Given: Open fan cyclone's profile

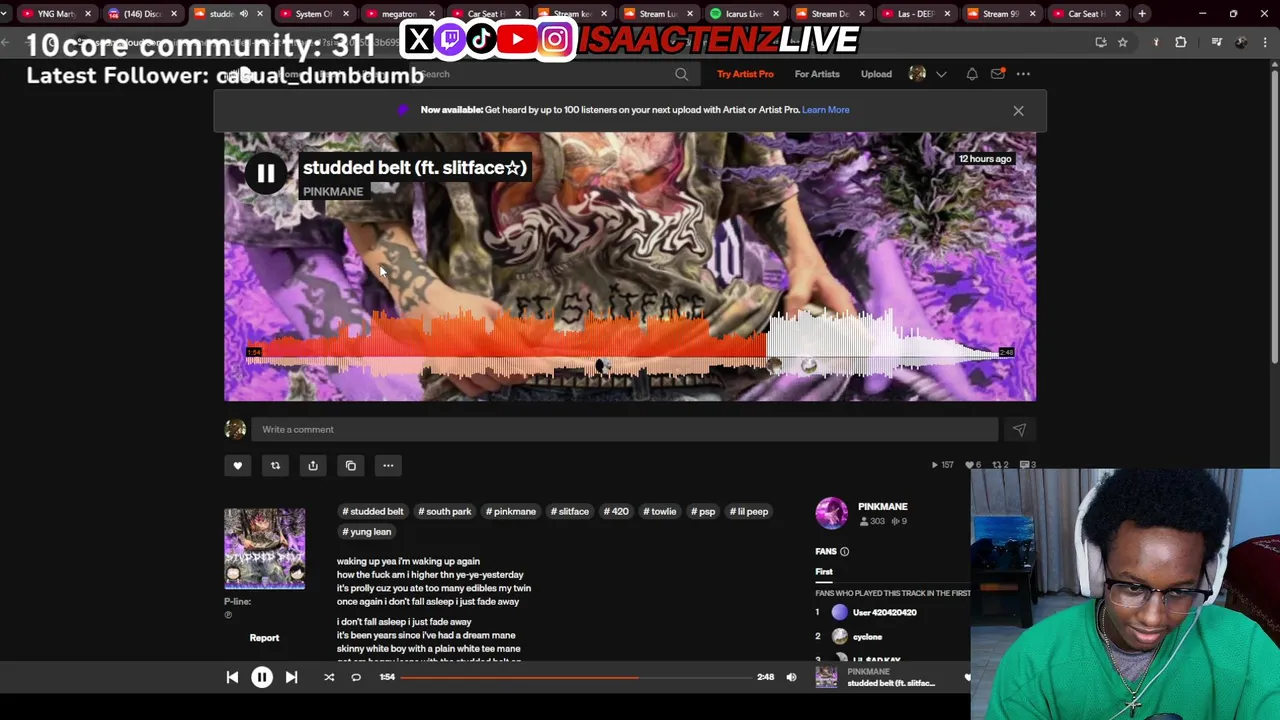Looking at the screenshot, I should 867,637.
